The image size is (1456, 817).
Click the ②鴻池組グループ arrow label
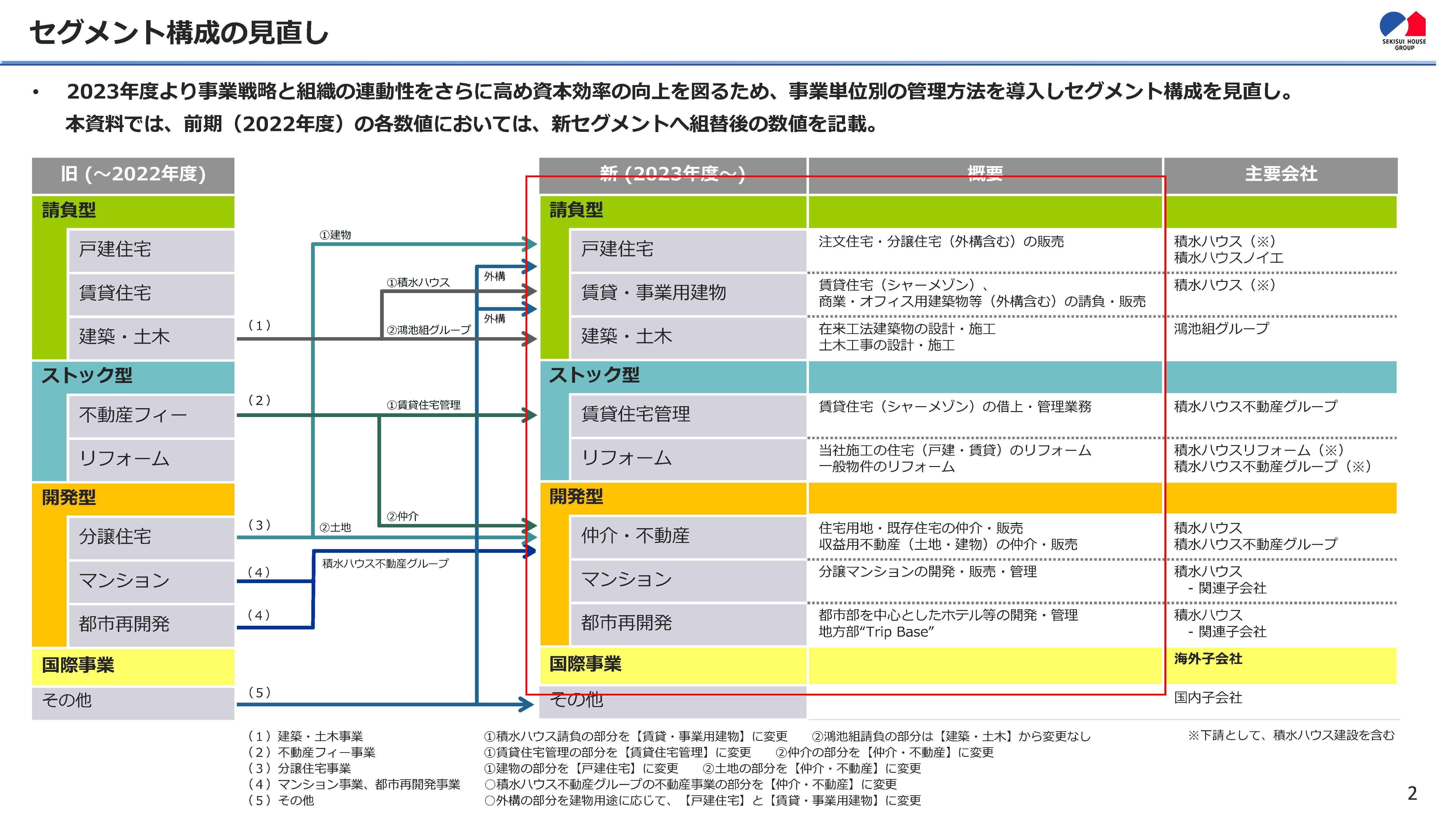(428, 330)
